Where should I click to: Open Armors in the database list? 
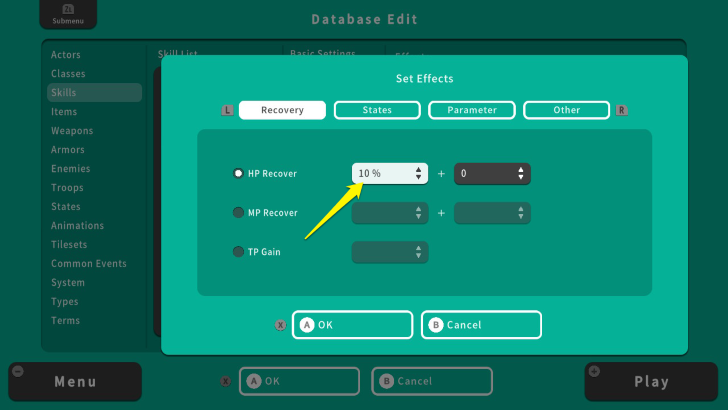pos(68,150)
